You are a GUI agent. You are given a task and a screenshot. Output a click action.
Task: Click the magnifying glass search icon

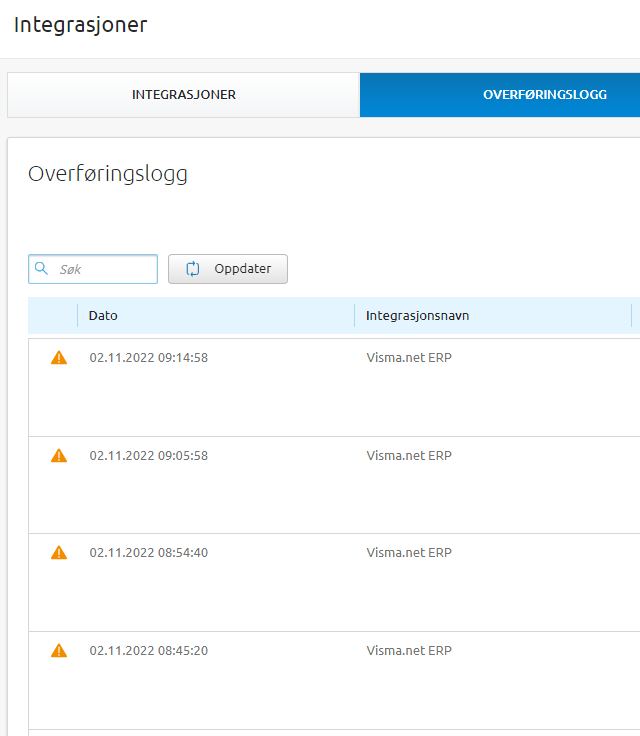tap(41, 268)
